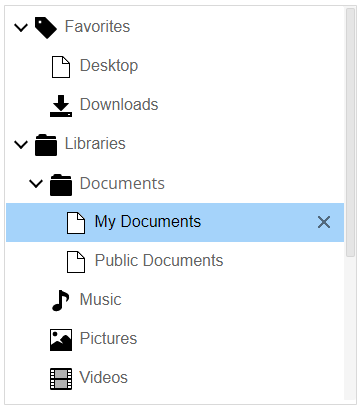Remove My Documents with the X button
This screenshot has width=360, height=410.
pos(324,222)
